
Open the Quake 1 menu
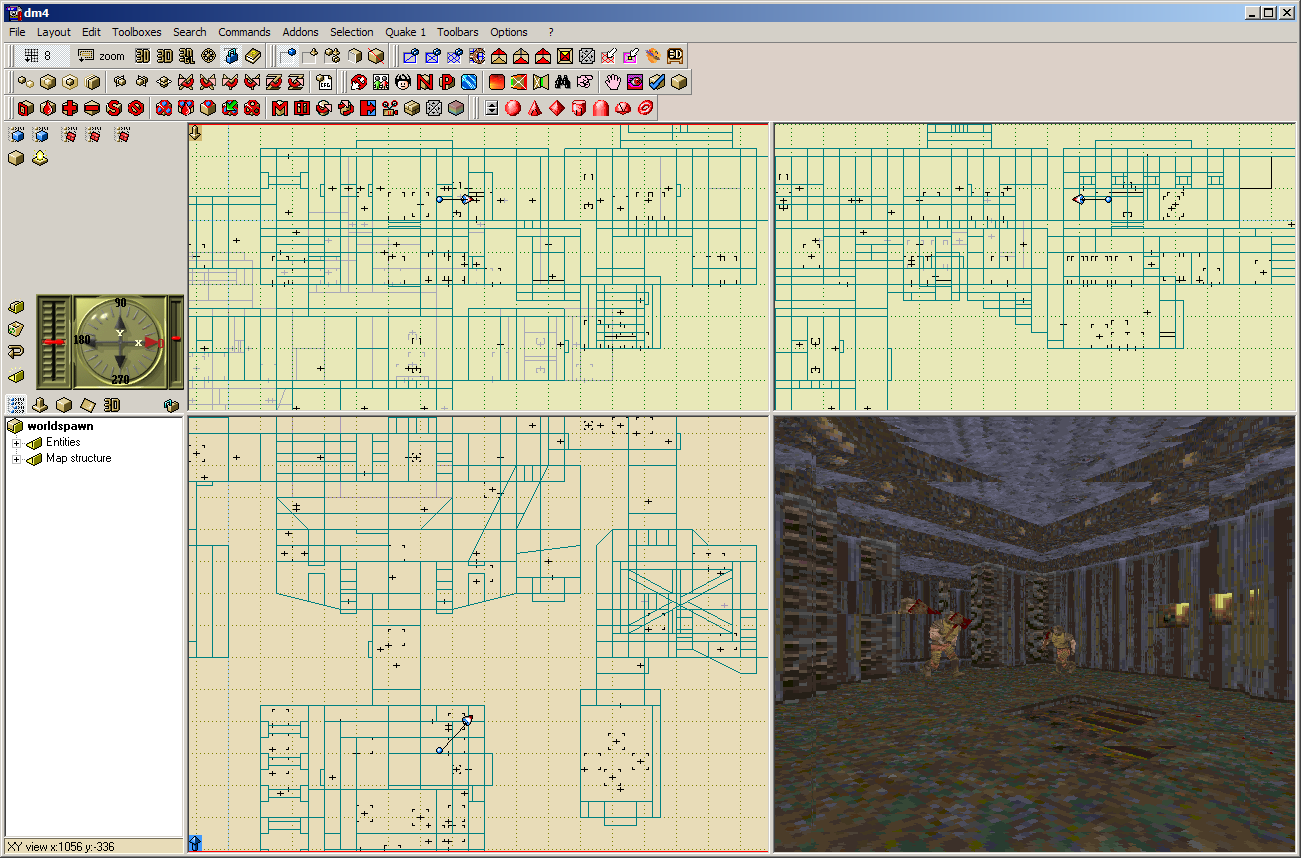tap(406, 32)
